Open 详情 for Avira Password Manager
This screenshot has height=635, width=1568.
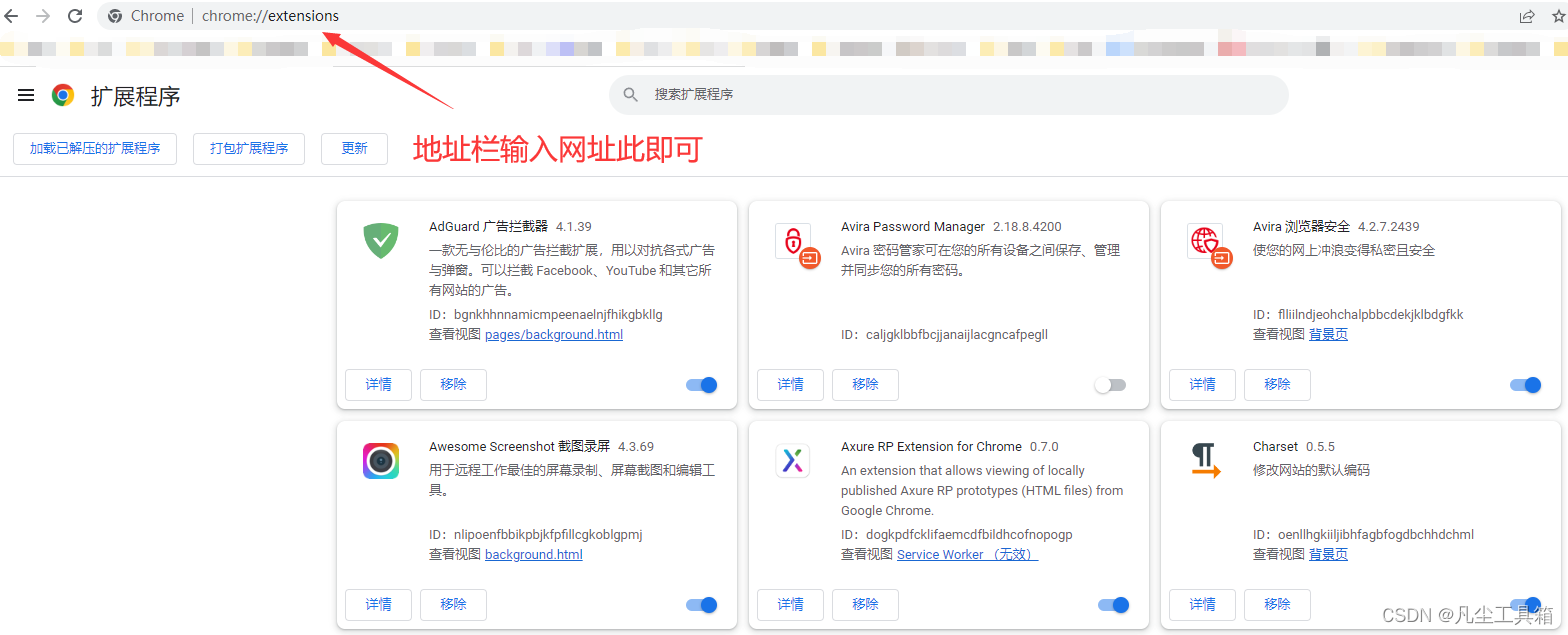tap(790, 385)
